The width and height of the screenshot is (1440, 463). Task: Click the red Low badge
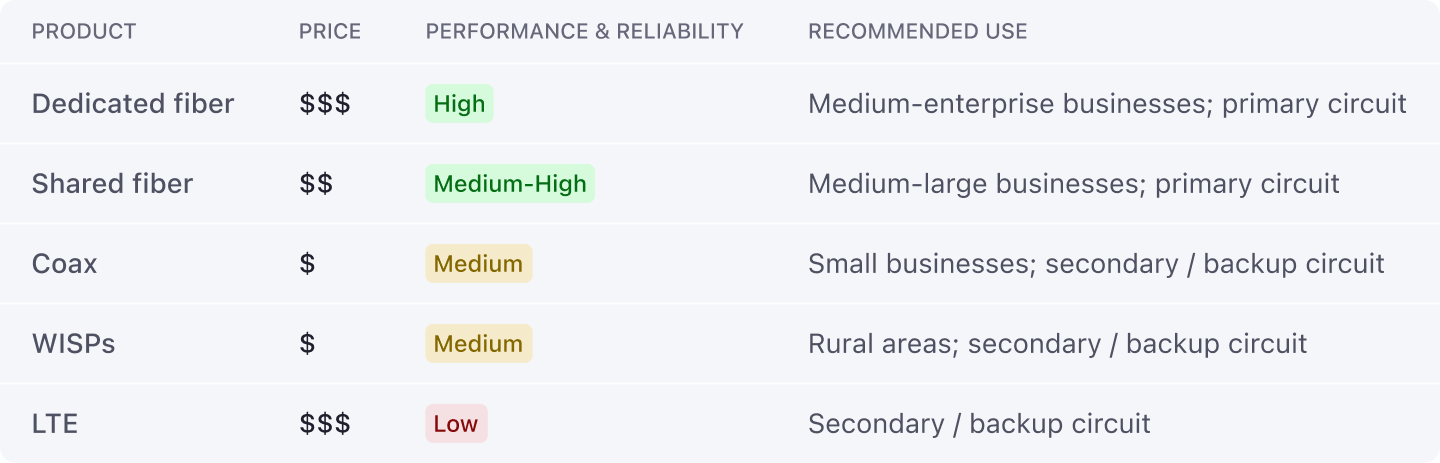(456, 424)
